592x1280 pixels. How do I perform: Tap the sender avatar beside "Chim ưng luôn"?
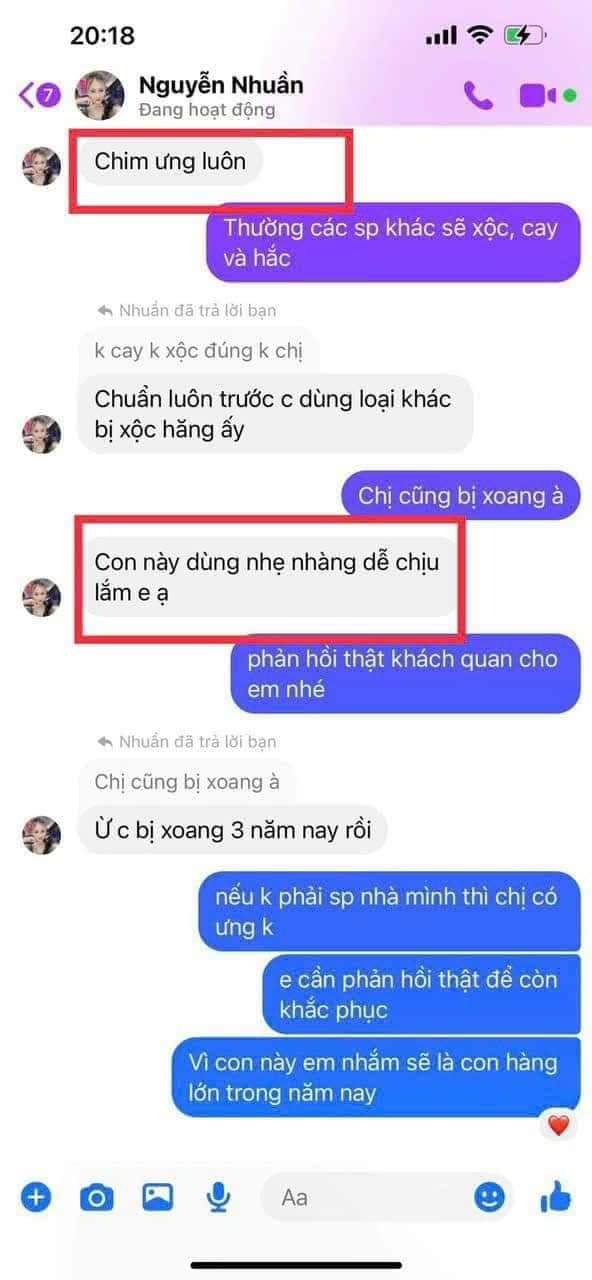[42, 165]
